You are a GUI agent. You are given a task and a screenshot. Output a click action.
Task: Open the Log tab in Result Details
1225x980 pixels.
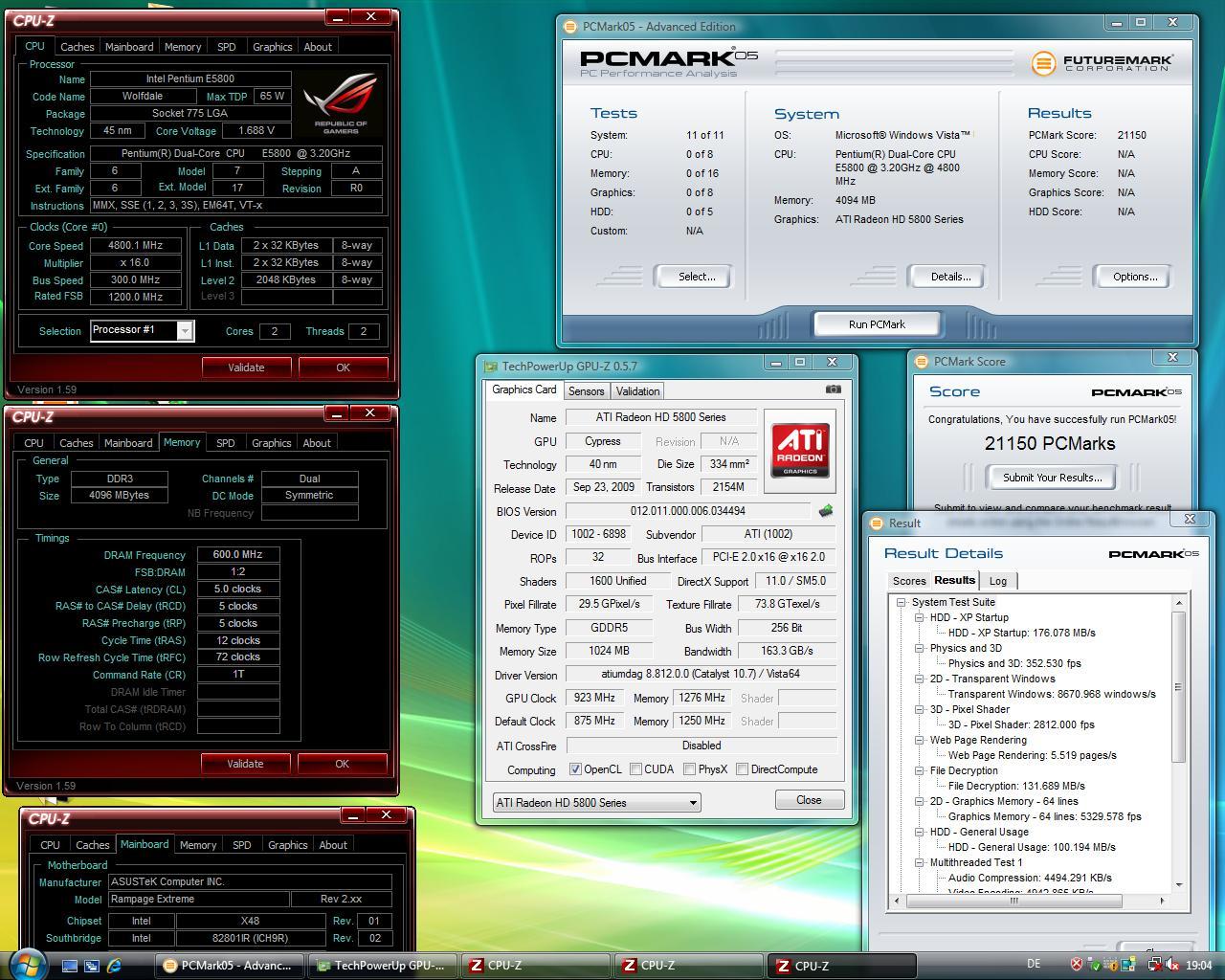pos(998,581)
